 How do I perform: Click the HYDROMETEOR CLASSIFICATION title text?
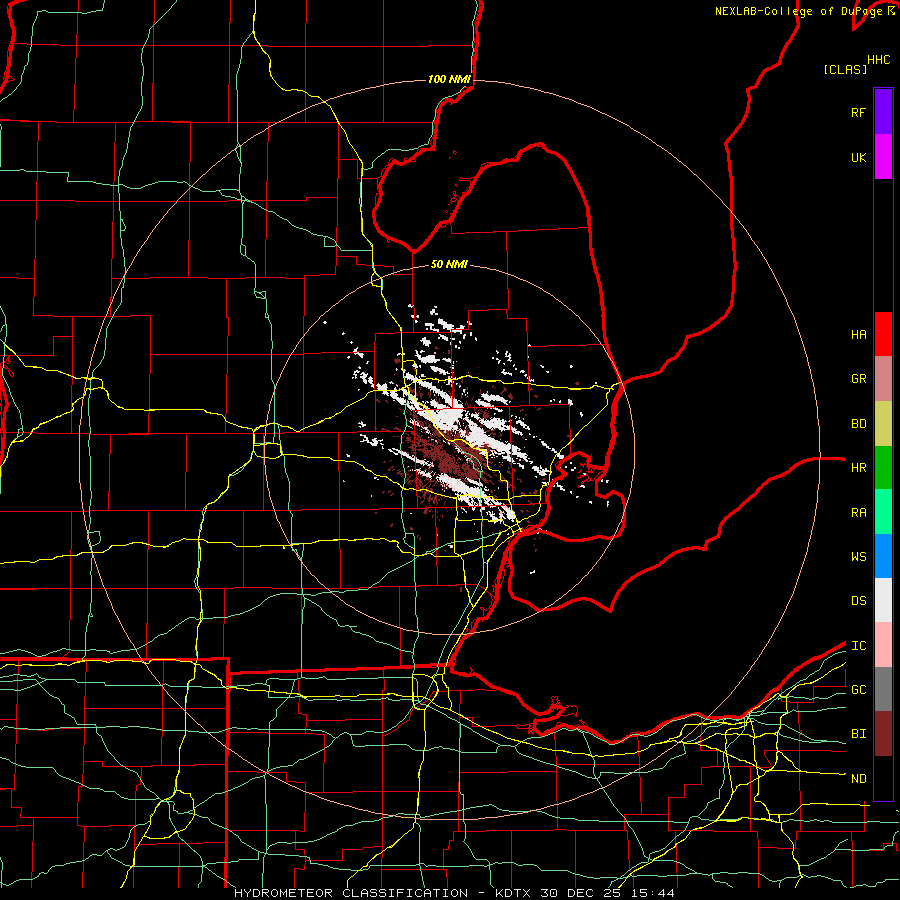pyautogui.click(x=351, y=893)
